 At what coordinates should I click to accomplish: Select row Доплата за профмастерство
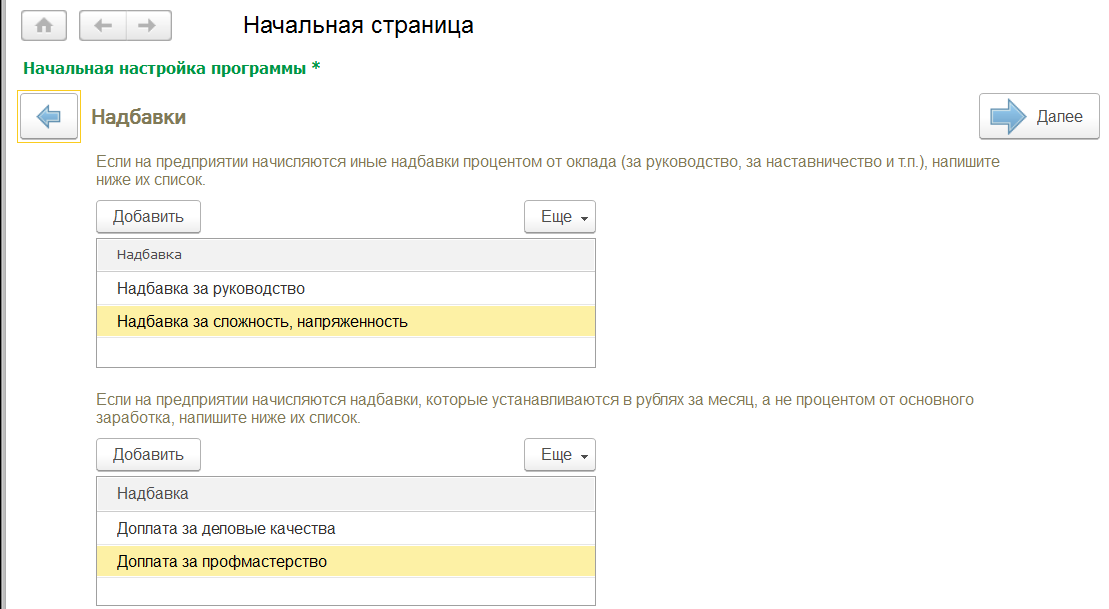(222, 562)
